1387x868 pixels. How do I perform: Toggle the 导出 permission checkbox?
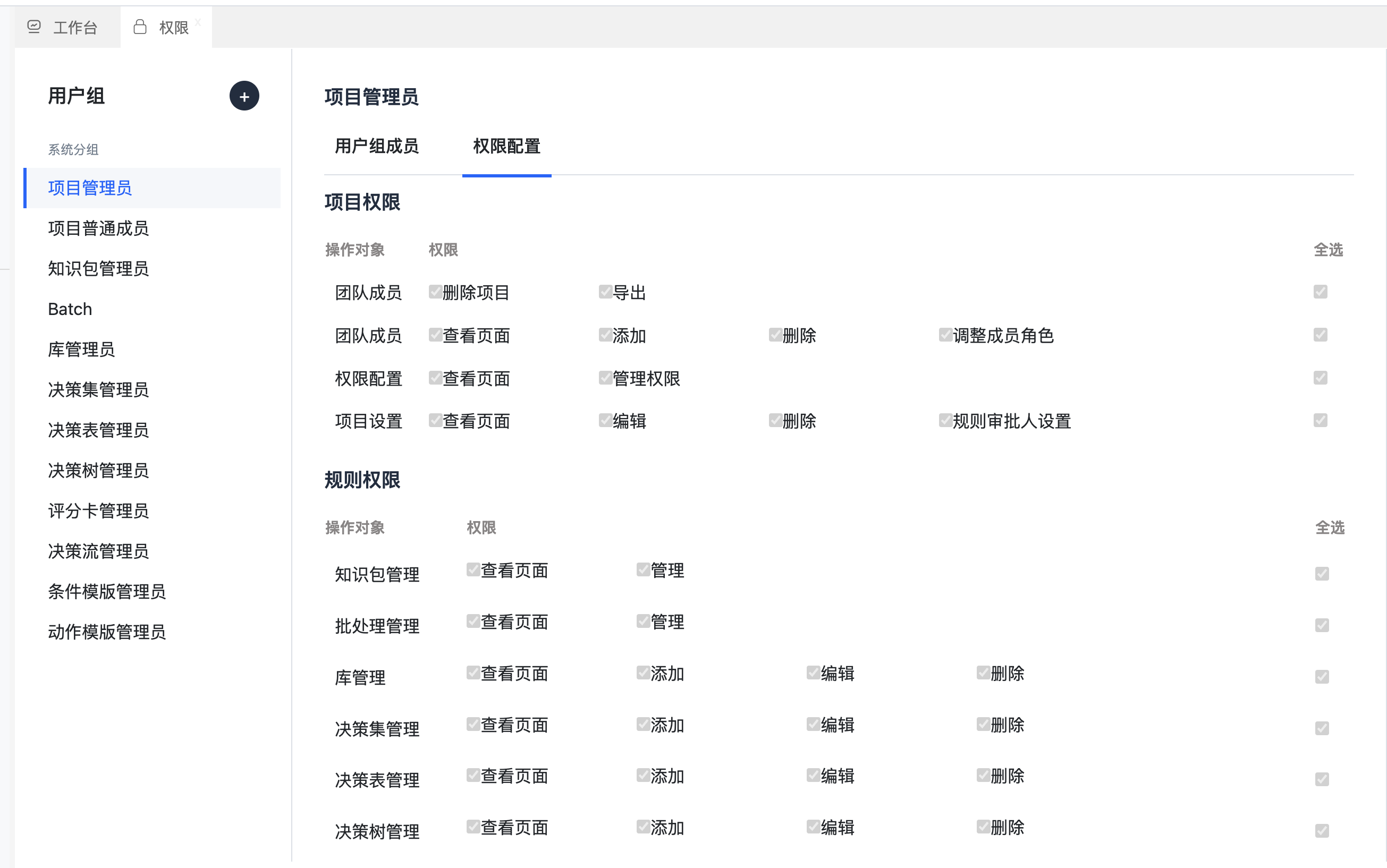pos(605,292)
